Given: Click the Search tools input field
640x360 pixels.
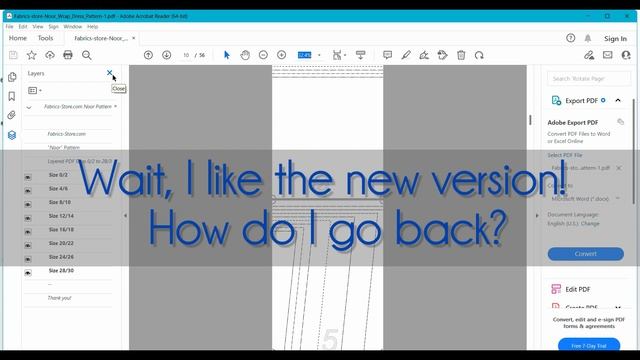Looking at the screenshot, I should (589, 78).
